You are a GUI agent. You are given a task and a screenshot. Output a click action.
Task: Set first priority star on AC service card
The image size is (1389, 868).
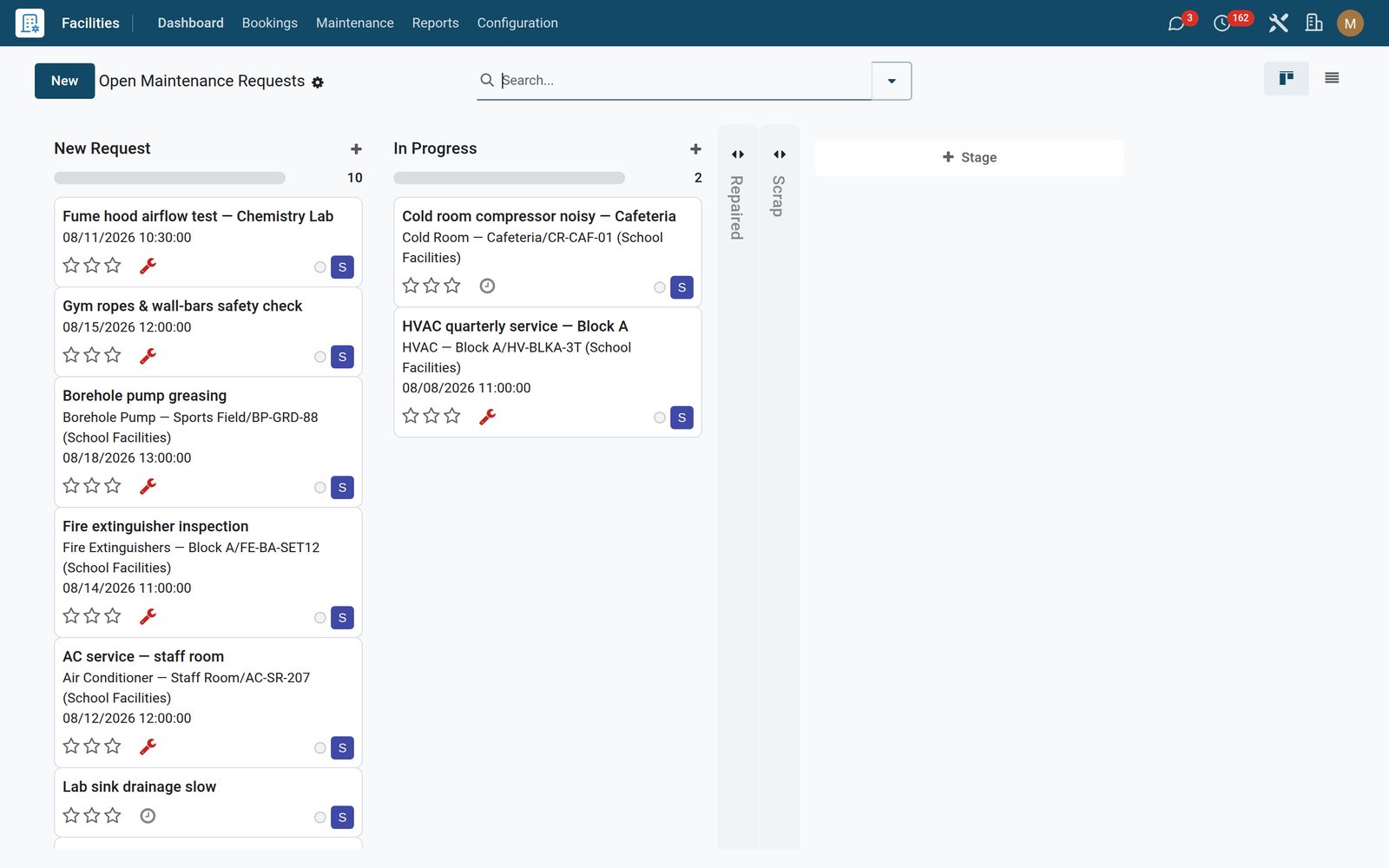click(71, 746)
